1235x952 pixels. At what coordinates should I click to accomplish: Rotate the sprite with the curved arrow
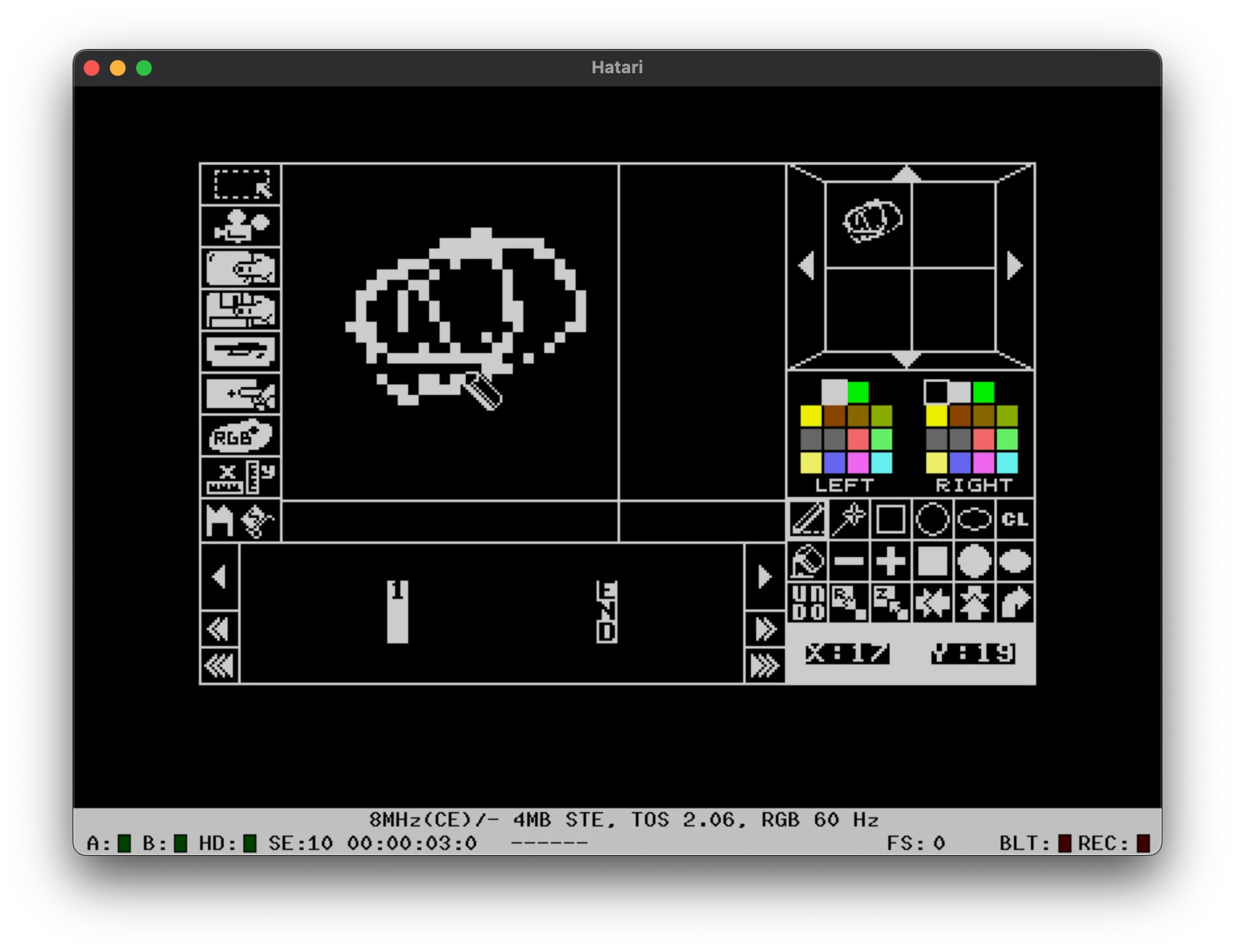(x=1015, y=603)
